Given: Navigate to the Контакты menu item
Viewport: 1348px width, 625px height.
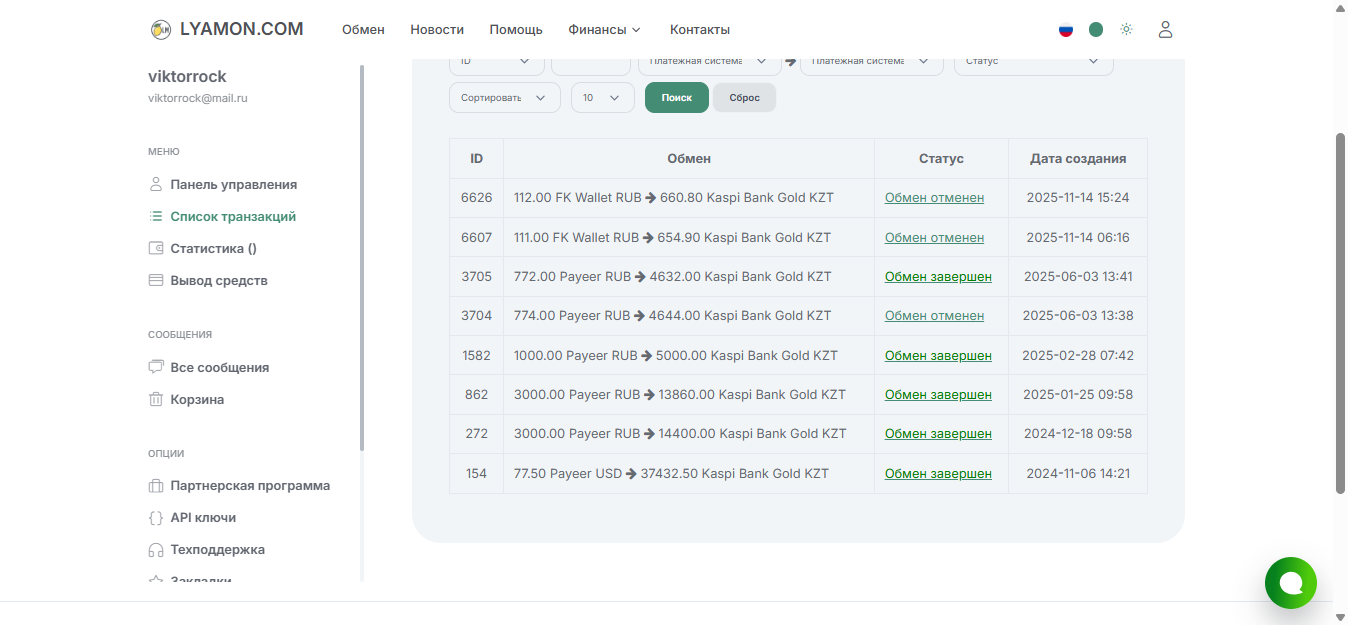Looking at the screenshot, I should coord(700,30).
